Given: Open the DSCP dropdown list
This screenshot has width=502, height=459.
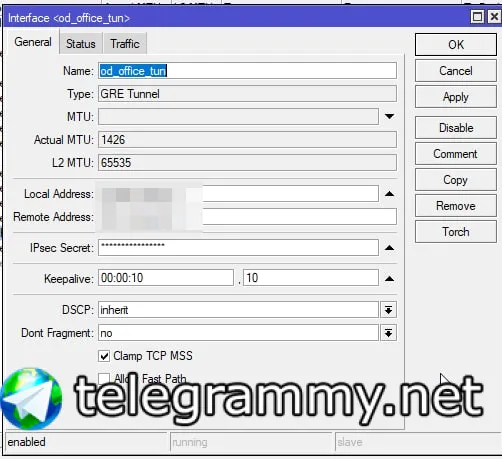Looking at the screenshot, I should pyautogui.click(x=388, y=310).
